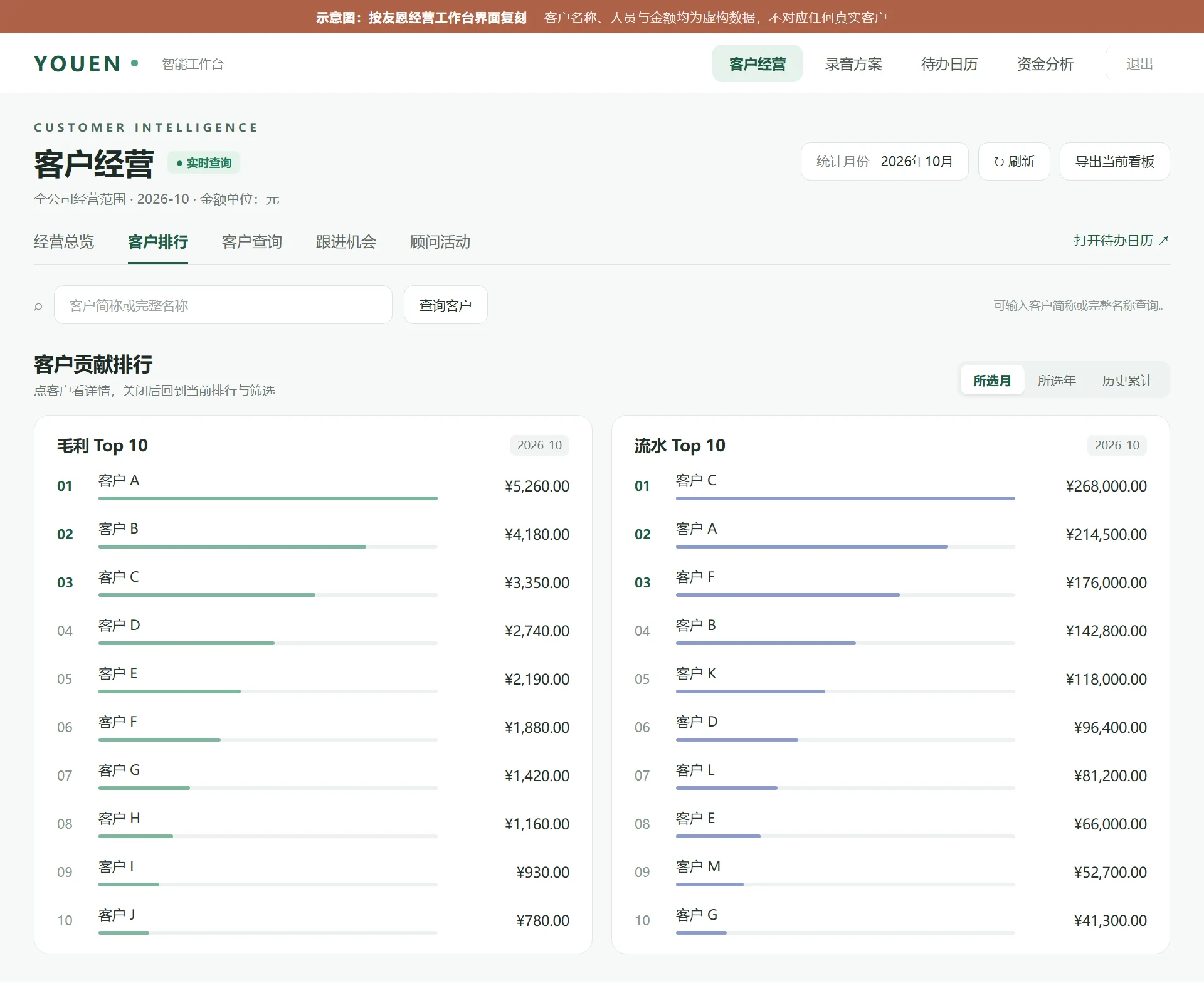This screenshot has height=983, width=1204.
Task: Click the 查询客户 button
Action: pos(445,305)
